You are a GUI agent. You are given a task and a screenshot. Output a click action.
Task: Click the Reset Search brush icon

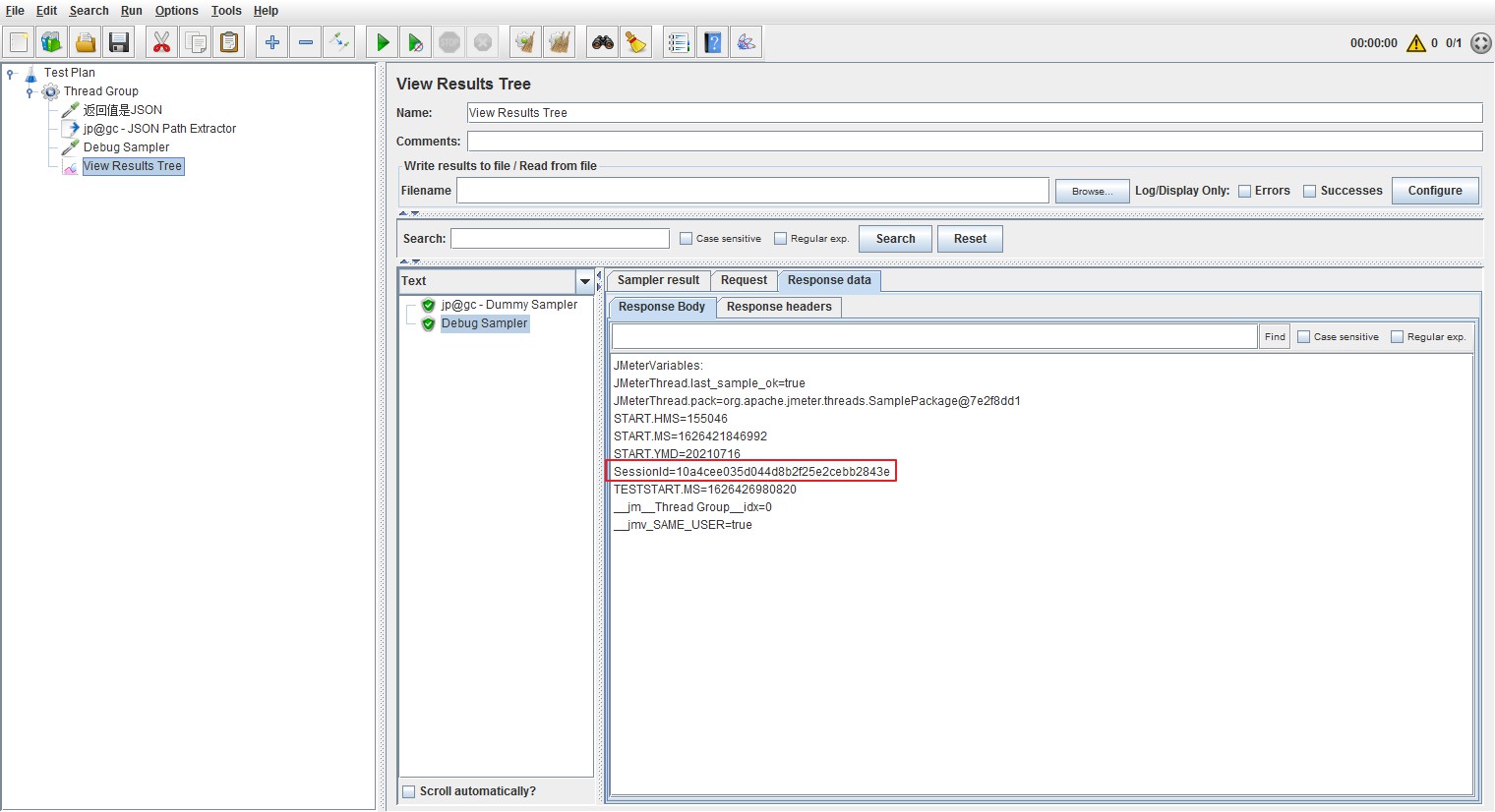pos(636,42)
